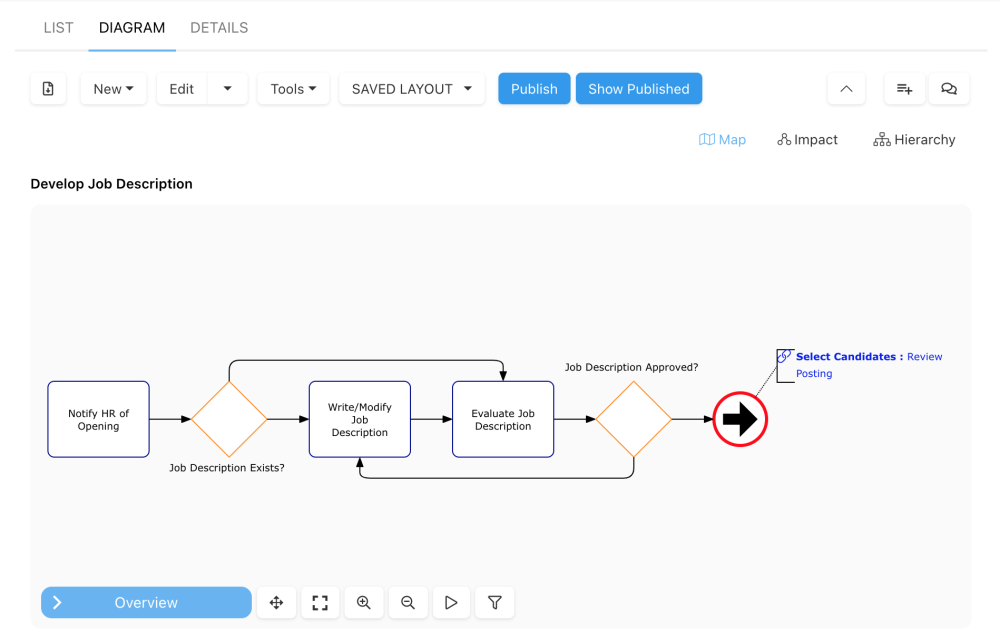Click the add-to-list icon button
Image resolution: width=1000 pixels, height=633 pixels.
point(904,89)
